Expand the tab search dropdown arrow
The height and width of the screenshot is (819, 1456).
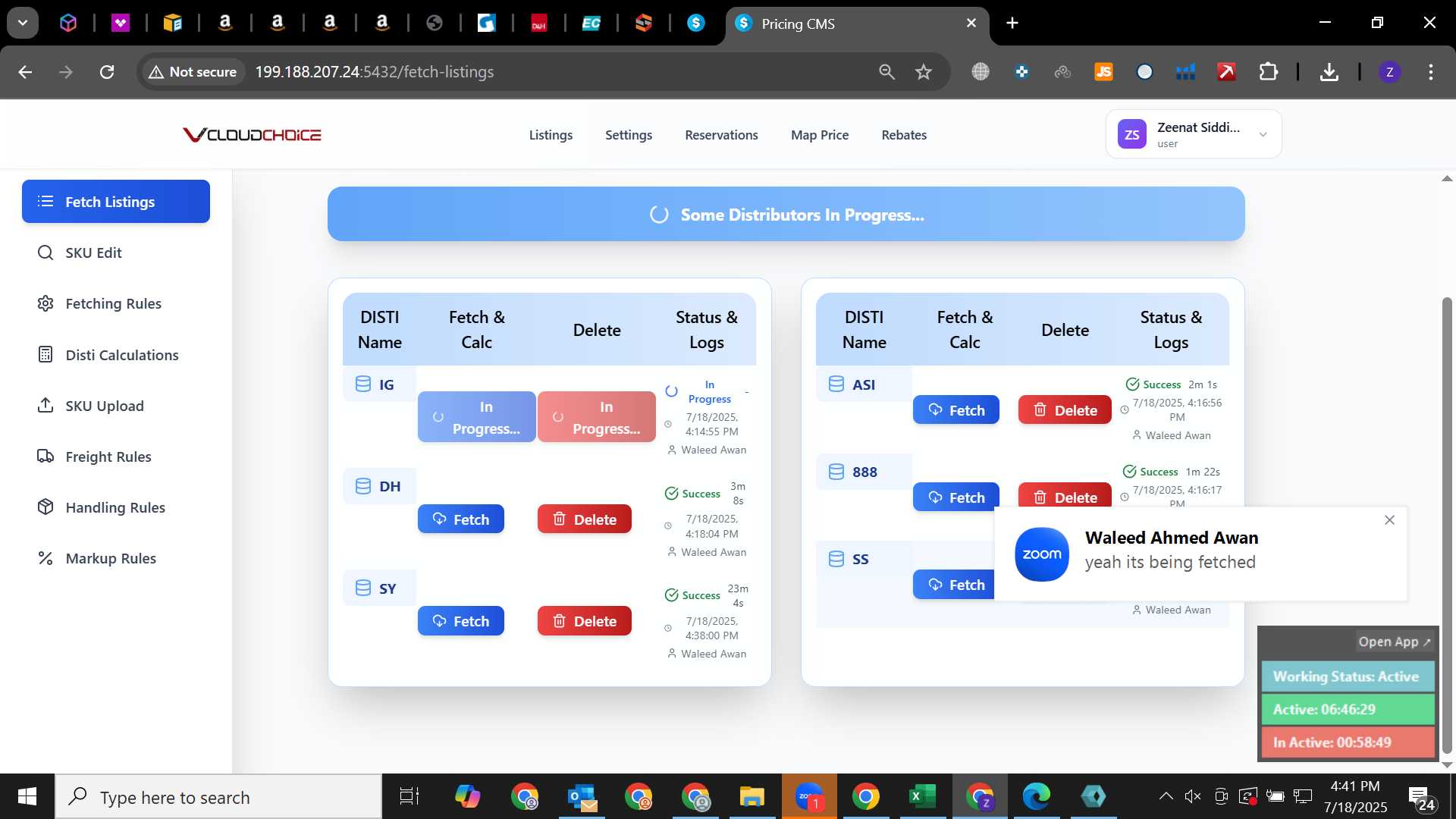(23, 23)
